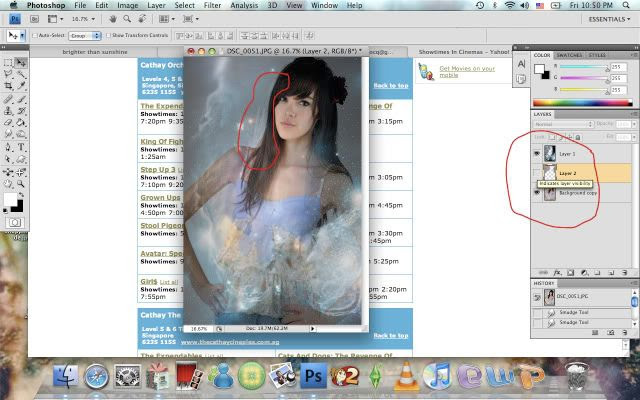Click King Of Fight movie link

point(162,141)
